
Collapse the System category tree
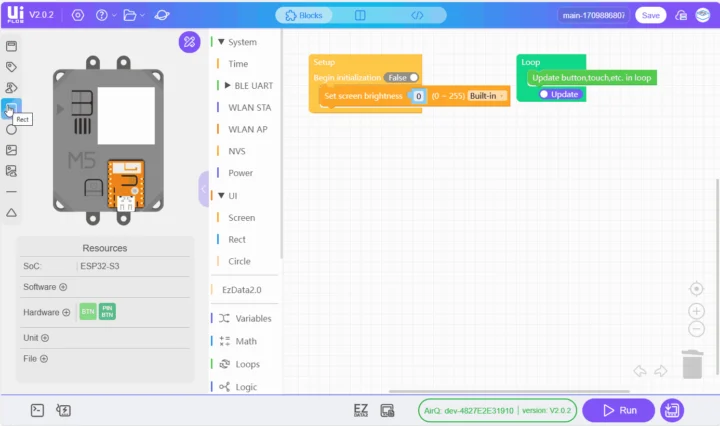[x=221, y=42]
